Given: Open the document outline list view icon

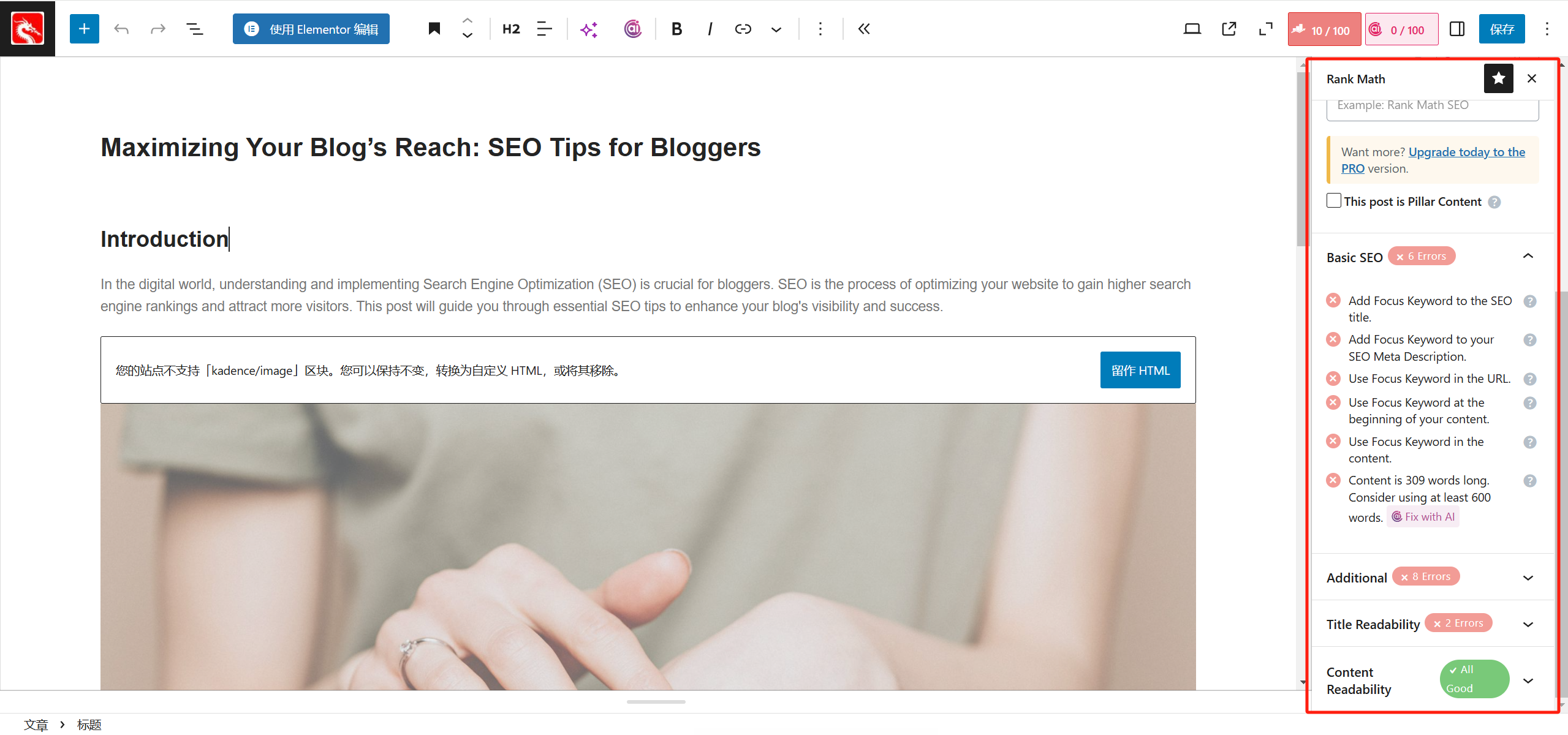Looking at the screenshot, I should tap(194, 28).
